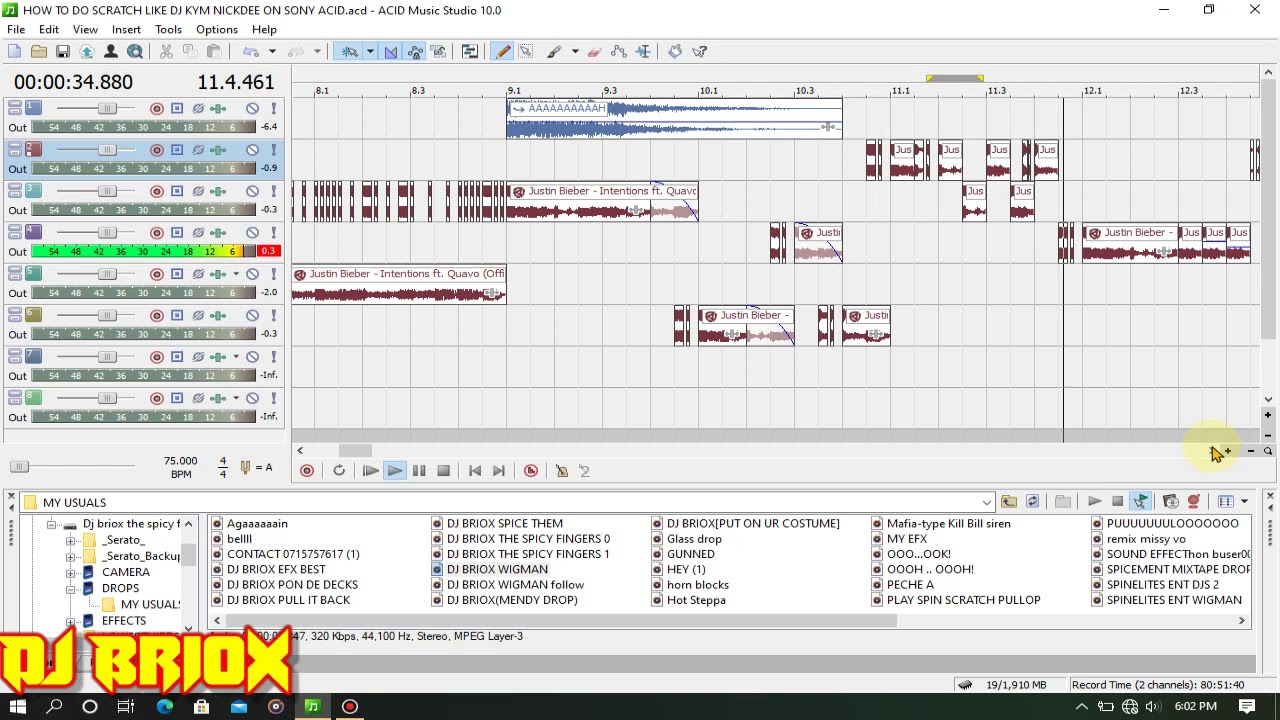Collapse the DROPS folder in tree
The image size is (1280, 720).
pyautogui.click(x=71, y=589)
